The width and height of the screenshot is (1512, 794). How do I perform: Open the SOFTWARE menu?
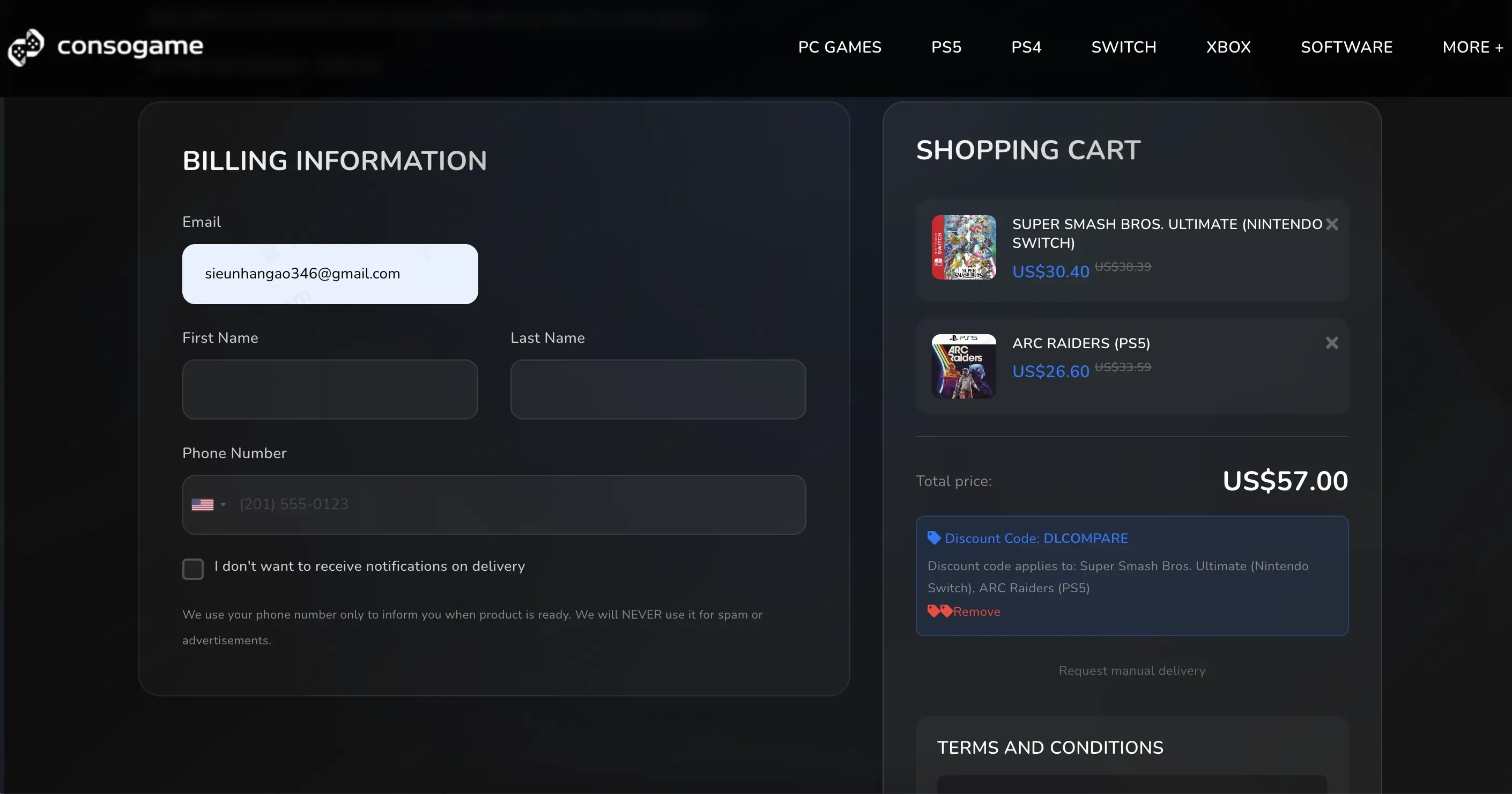(x=1346, y=47)
